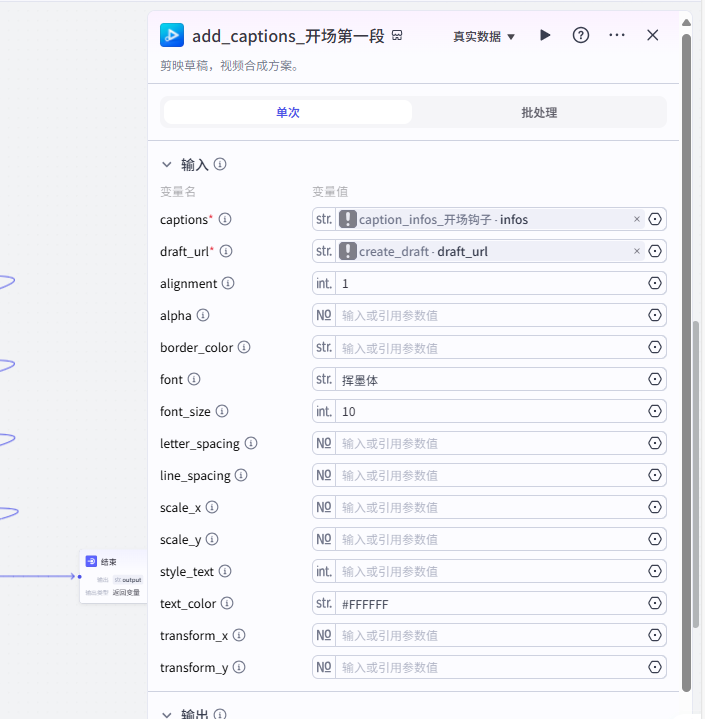Switch to the 批处理 tab

click(x=539, y=112)
